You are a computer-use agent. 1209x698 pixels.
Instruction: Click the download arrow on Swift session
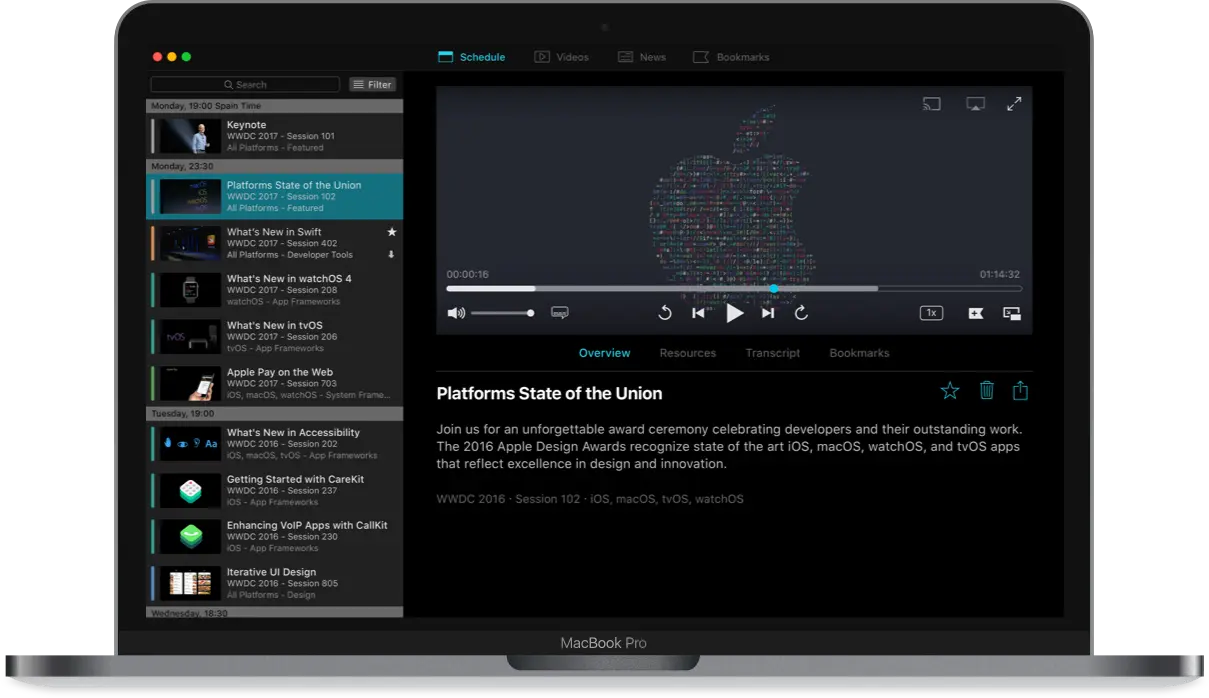coord(391,255)
